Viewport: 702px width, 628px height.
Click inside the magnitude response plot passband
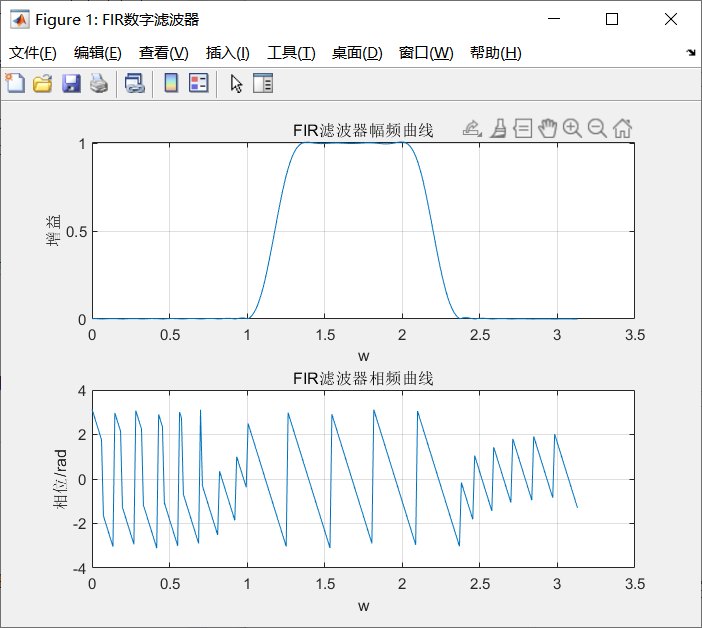click(363, 231)
